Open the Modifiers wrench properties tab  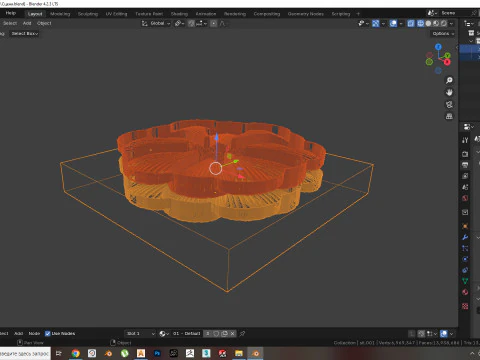pos(465,237)
